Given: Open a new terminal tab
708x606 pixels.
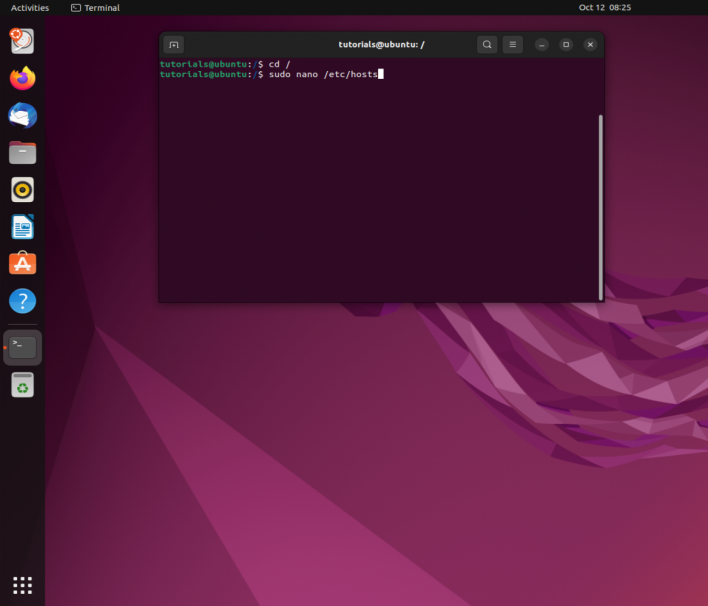Looking at the screenshot, I should (x=174, y=45).
